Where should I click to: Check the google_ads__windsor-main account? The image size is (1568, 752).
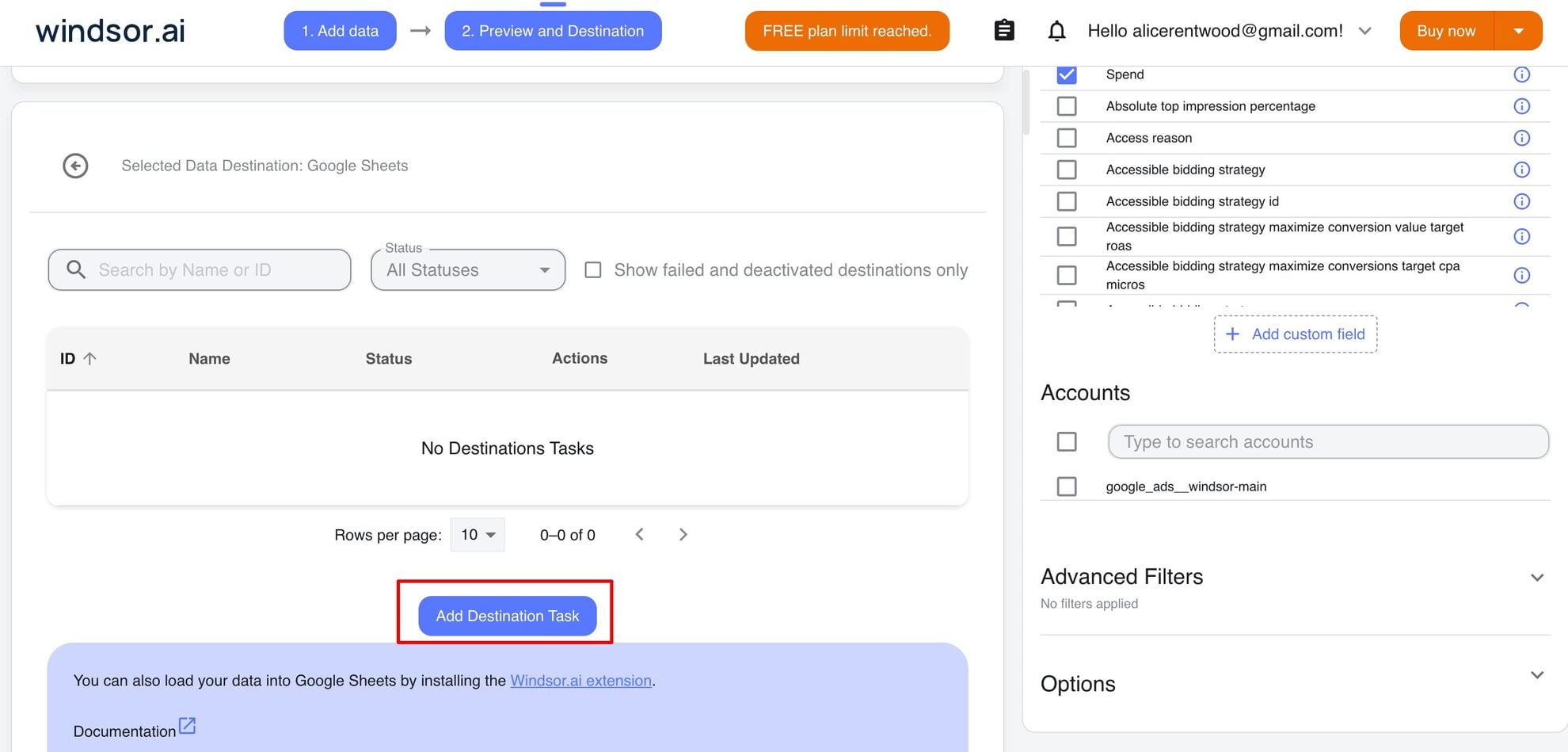point(1066,486)
